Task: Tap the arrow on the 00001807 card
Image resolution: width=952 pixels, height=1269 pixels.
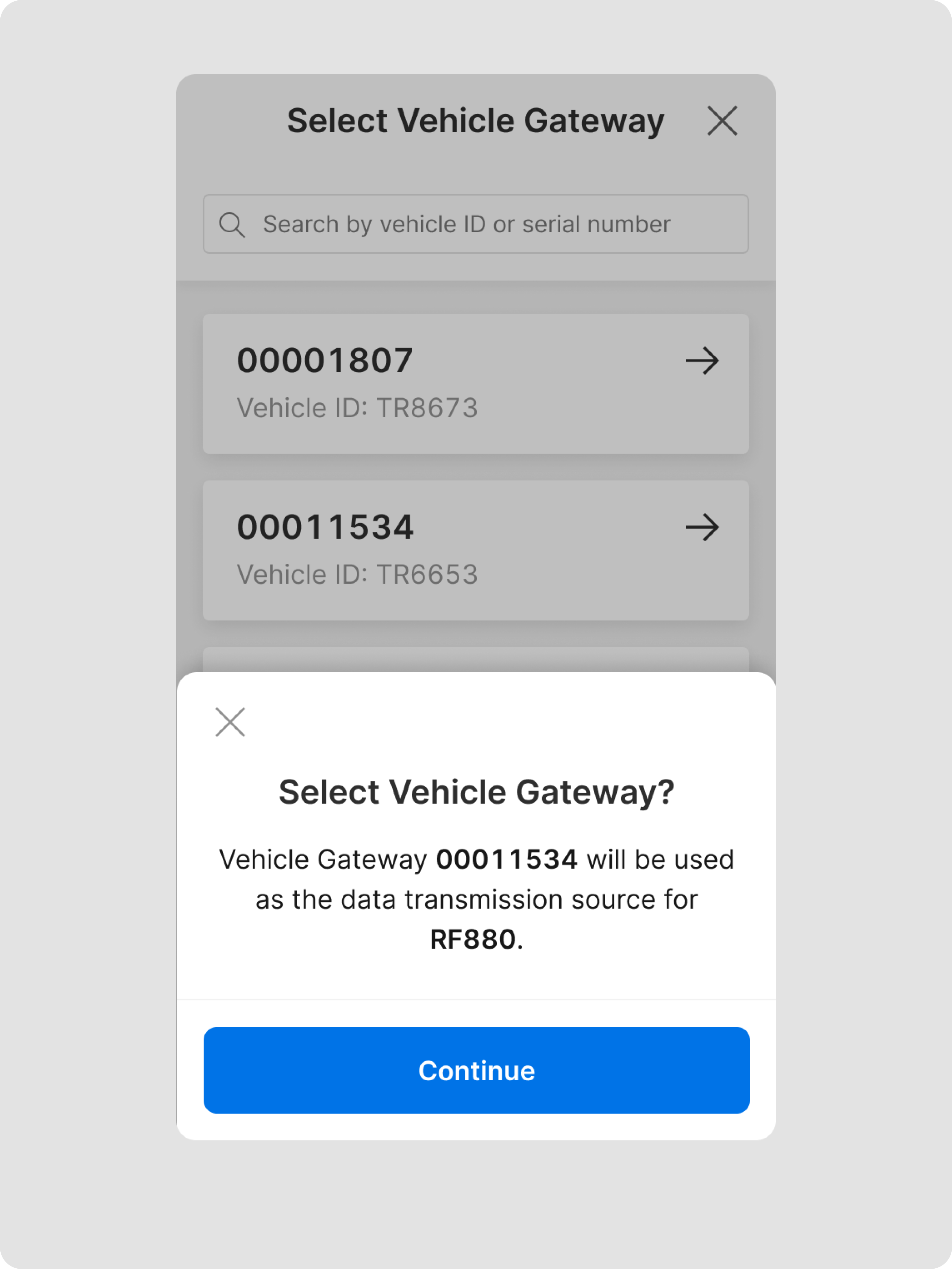Action: point(702,361)
